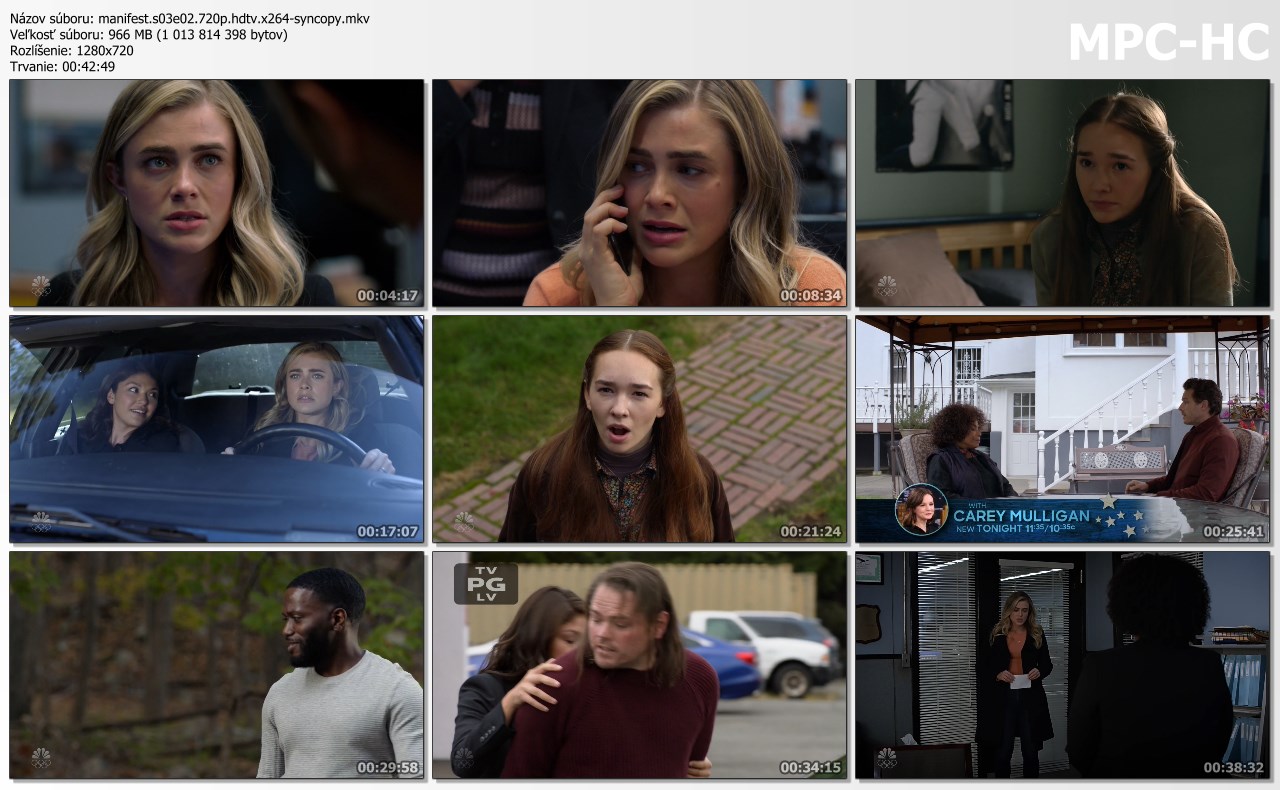Click the NBC peacock watermark in the 00:04:17 frame
This screenshot has width=1280, height=790.
[x=40, y=286]
